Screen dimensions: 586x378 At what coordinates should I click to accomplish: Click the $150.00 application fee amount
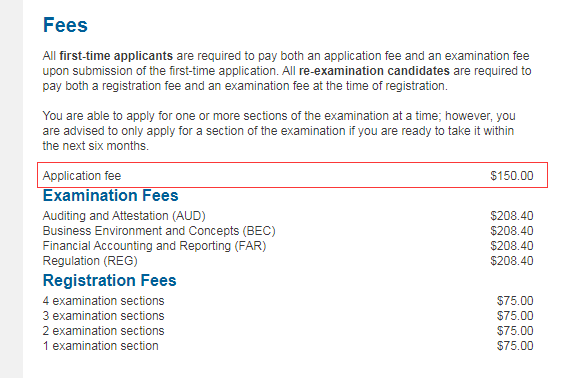point(512,176)
